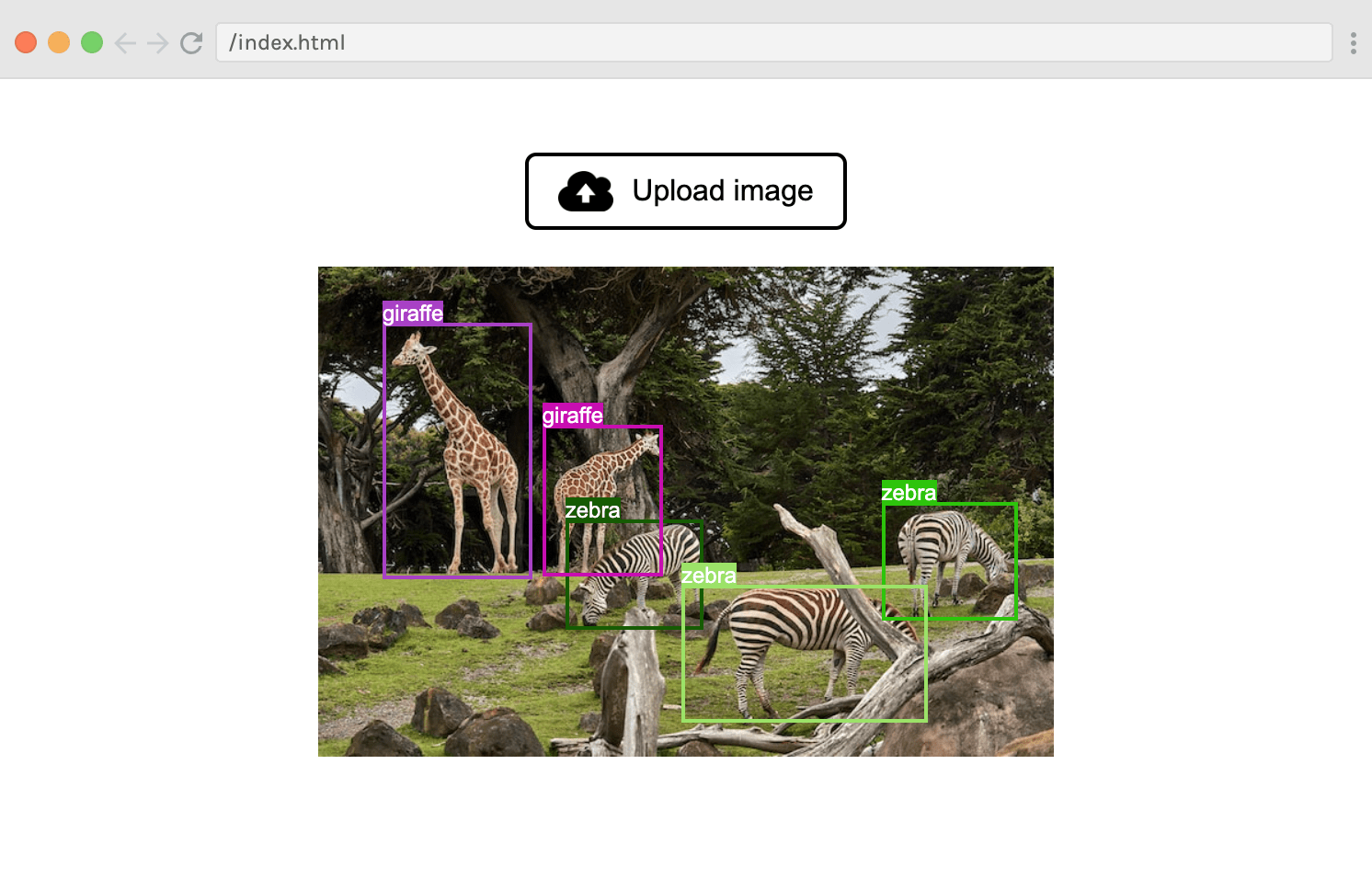Click the browser forward arrow icon
Image resolution: width=1372 pixels, height=890 pixels.
[x=156, y=42]
